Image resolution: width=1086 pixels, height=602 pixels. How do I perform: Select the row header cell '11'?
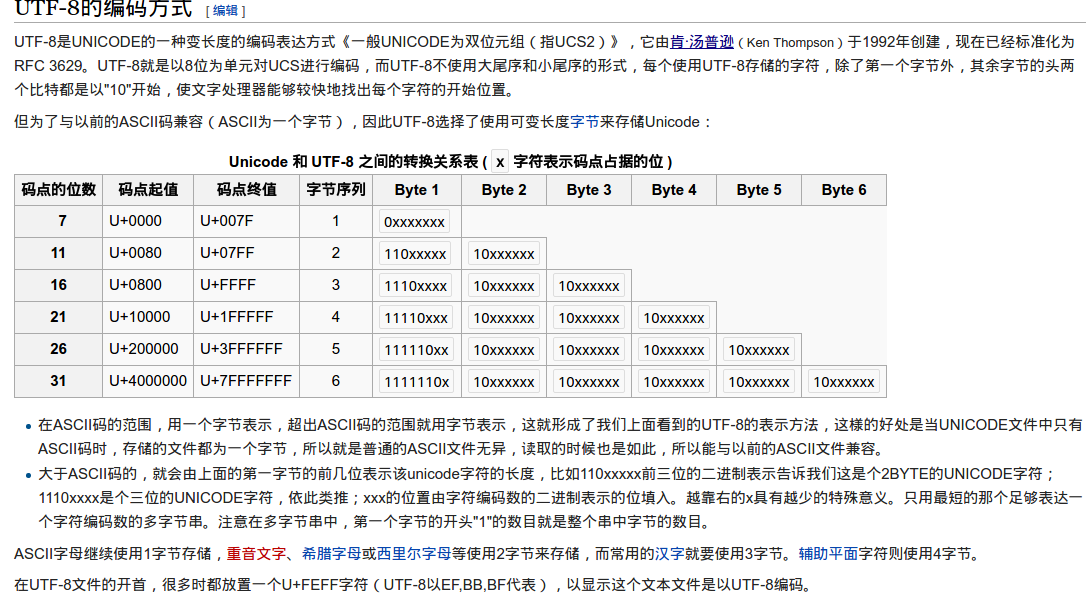point(59,254)
